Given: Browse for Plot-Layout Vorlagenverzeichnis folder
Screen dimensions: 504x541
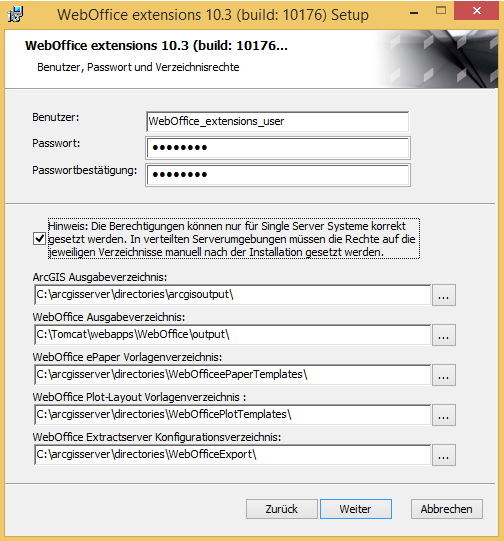Looking at the screenshot, I should [444, 415].
